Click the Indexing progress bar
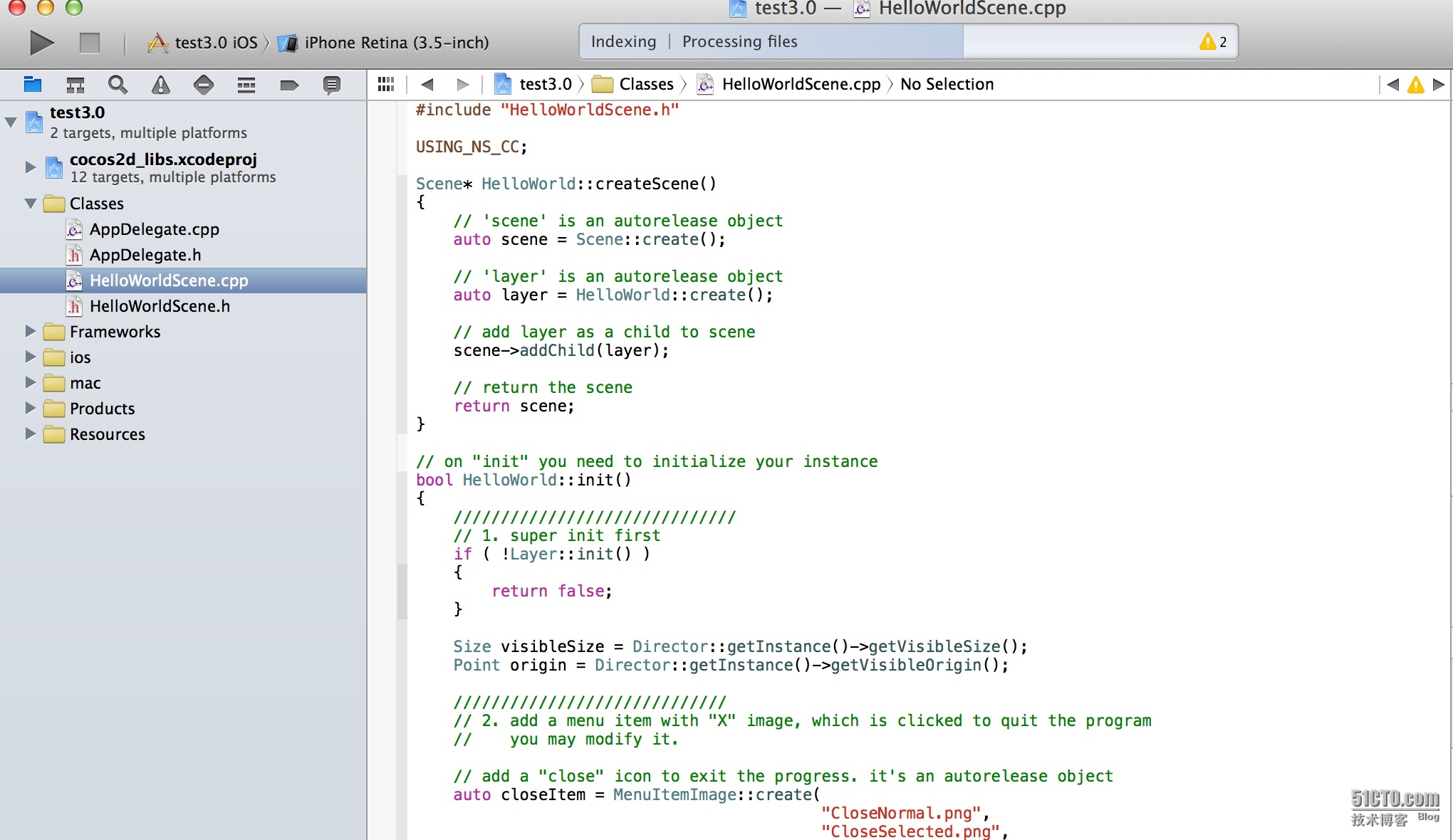The image size is (1453, 840). click(908, 42)
